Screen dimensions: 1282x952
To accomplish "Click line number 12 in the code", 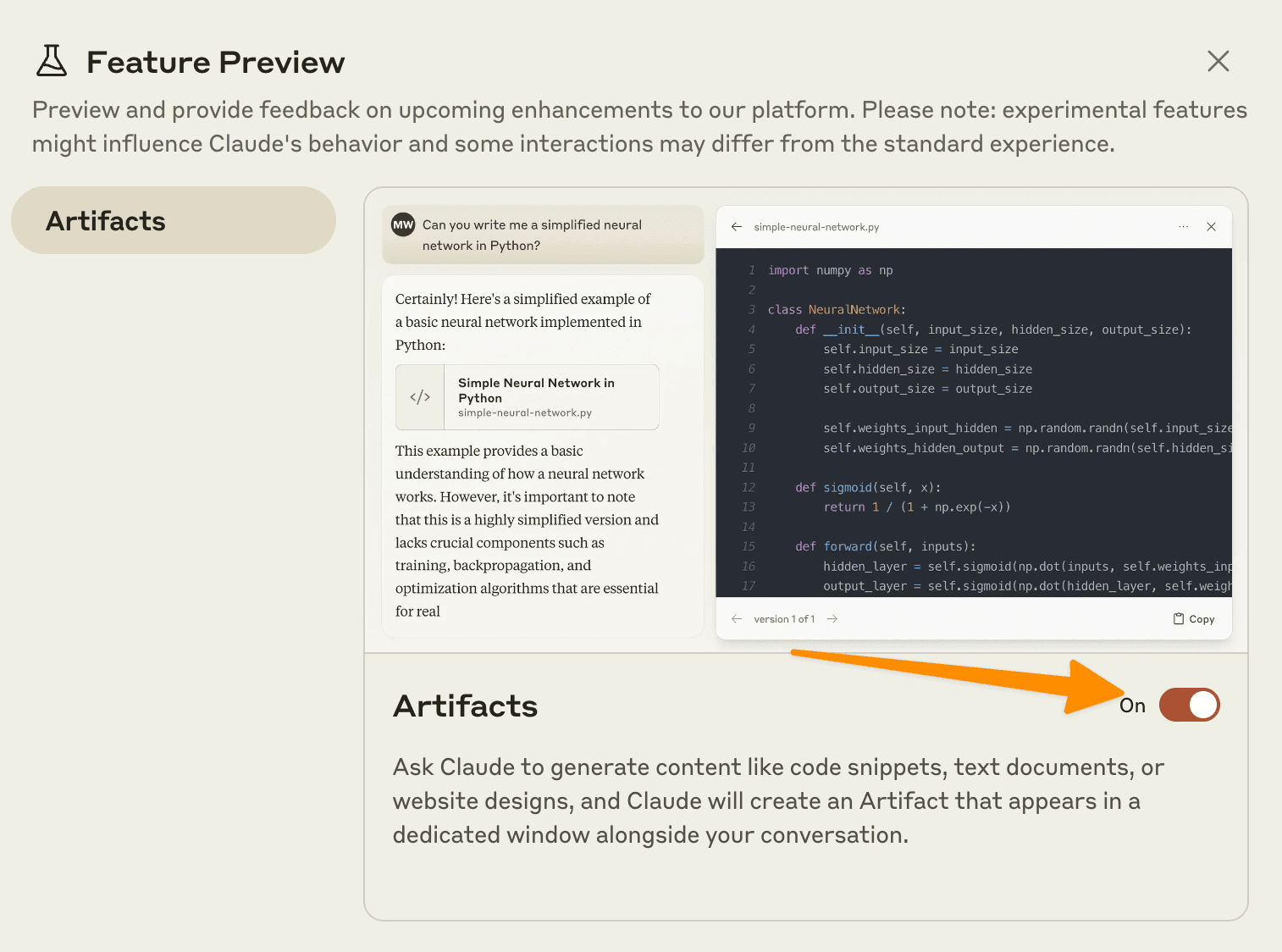I will point(749,487).
